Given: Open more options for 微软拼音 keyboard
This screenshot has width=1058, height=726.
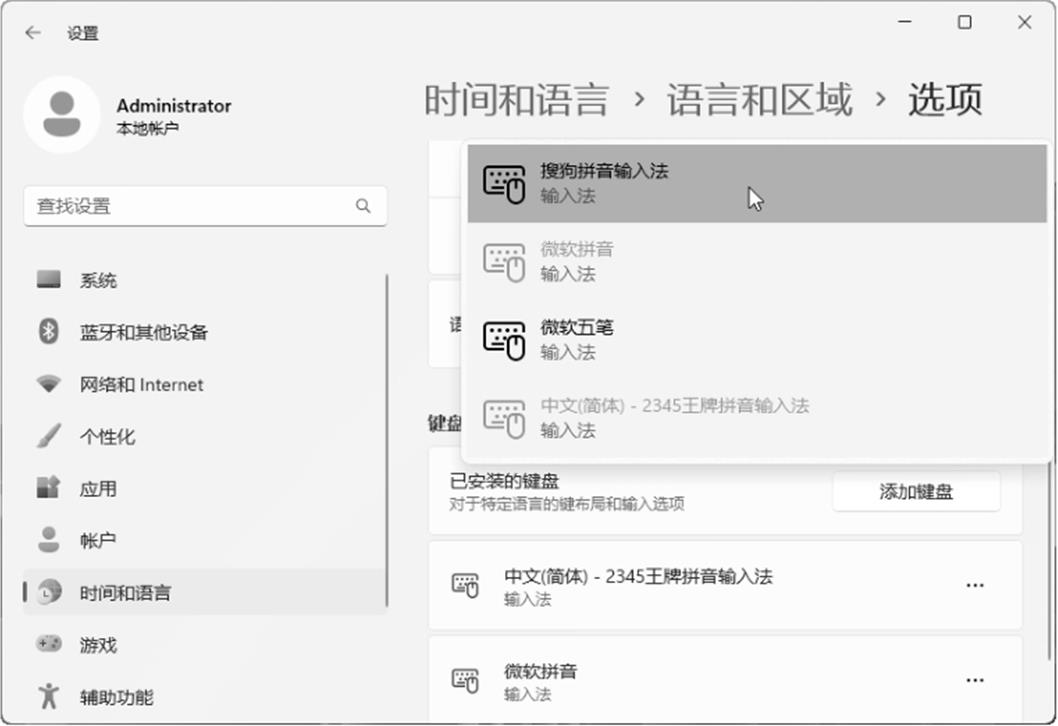Looking at the screenshot, I should click(975, 680).
